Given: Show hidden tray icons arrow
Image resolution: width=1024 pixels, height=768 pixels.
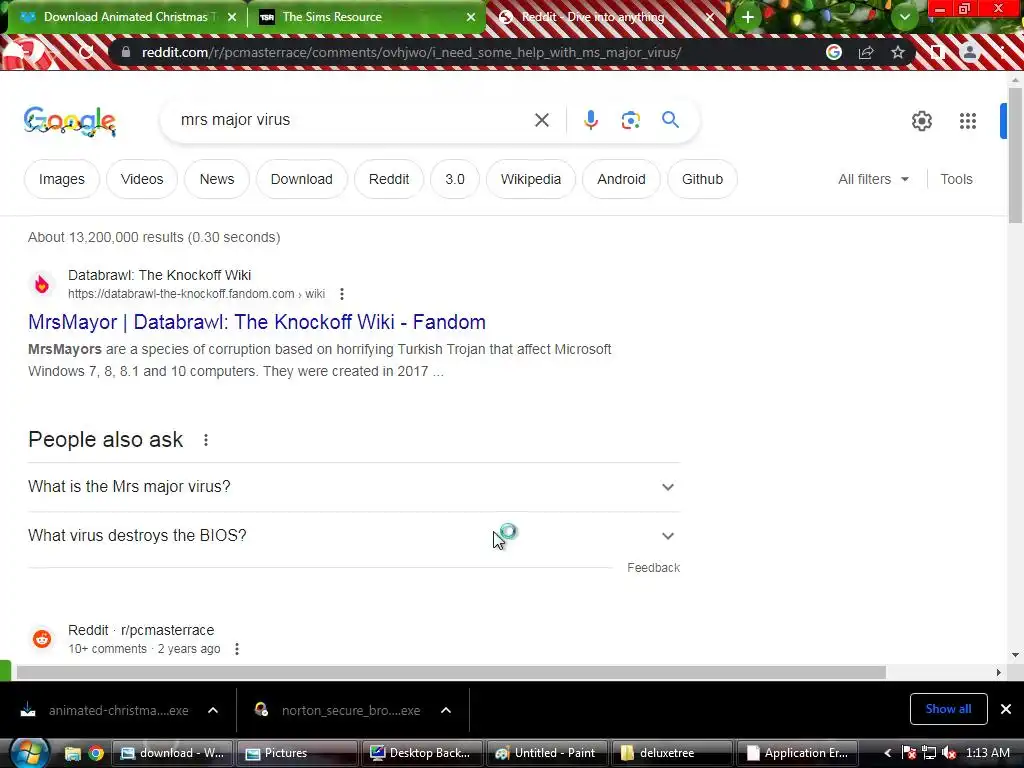Looking at the screenshot, I should [888, 753].
